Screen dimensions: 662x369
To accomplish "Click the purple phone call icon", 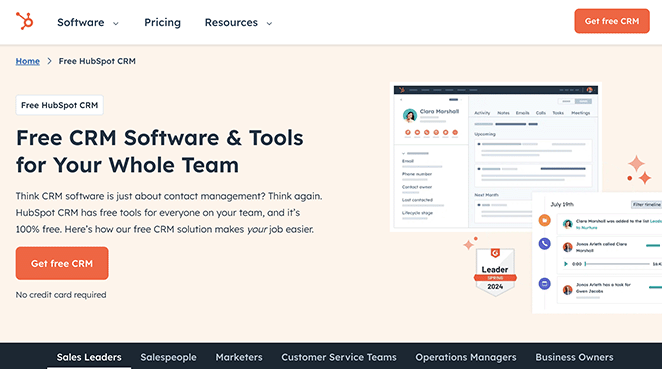I will click(x=545, y=244).
